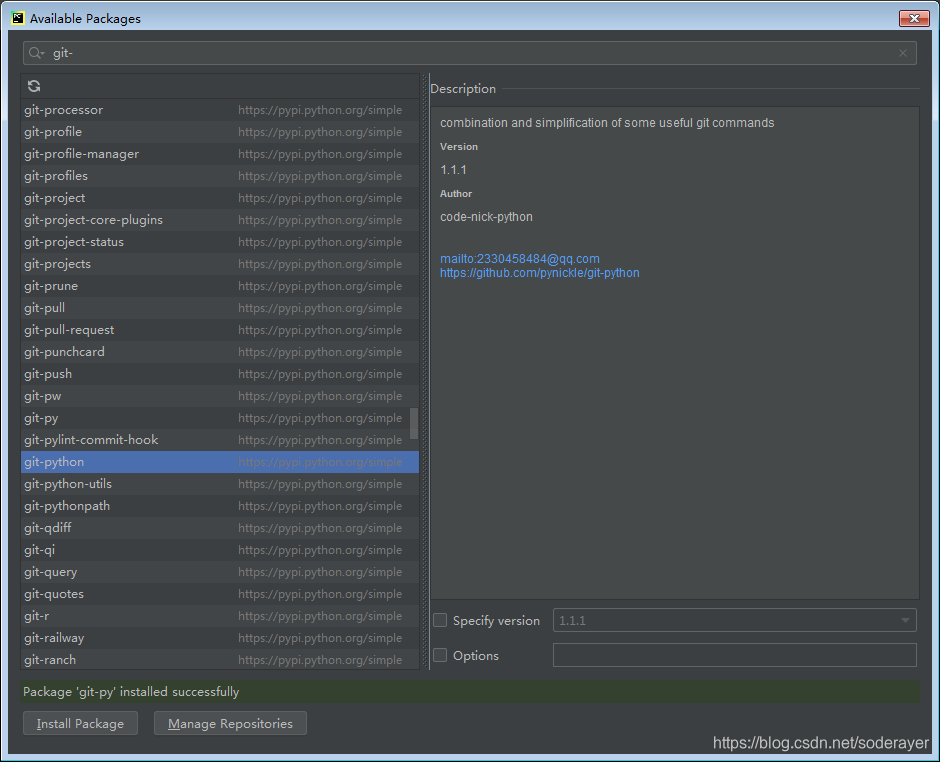Image resolution: width=940 pixels, height=762 pixels.
Task: Clear the git- search with the x icon
Action: point(902,52)
